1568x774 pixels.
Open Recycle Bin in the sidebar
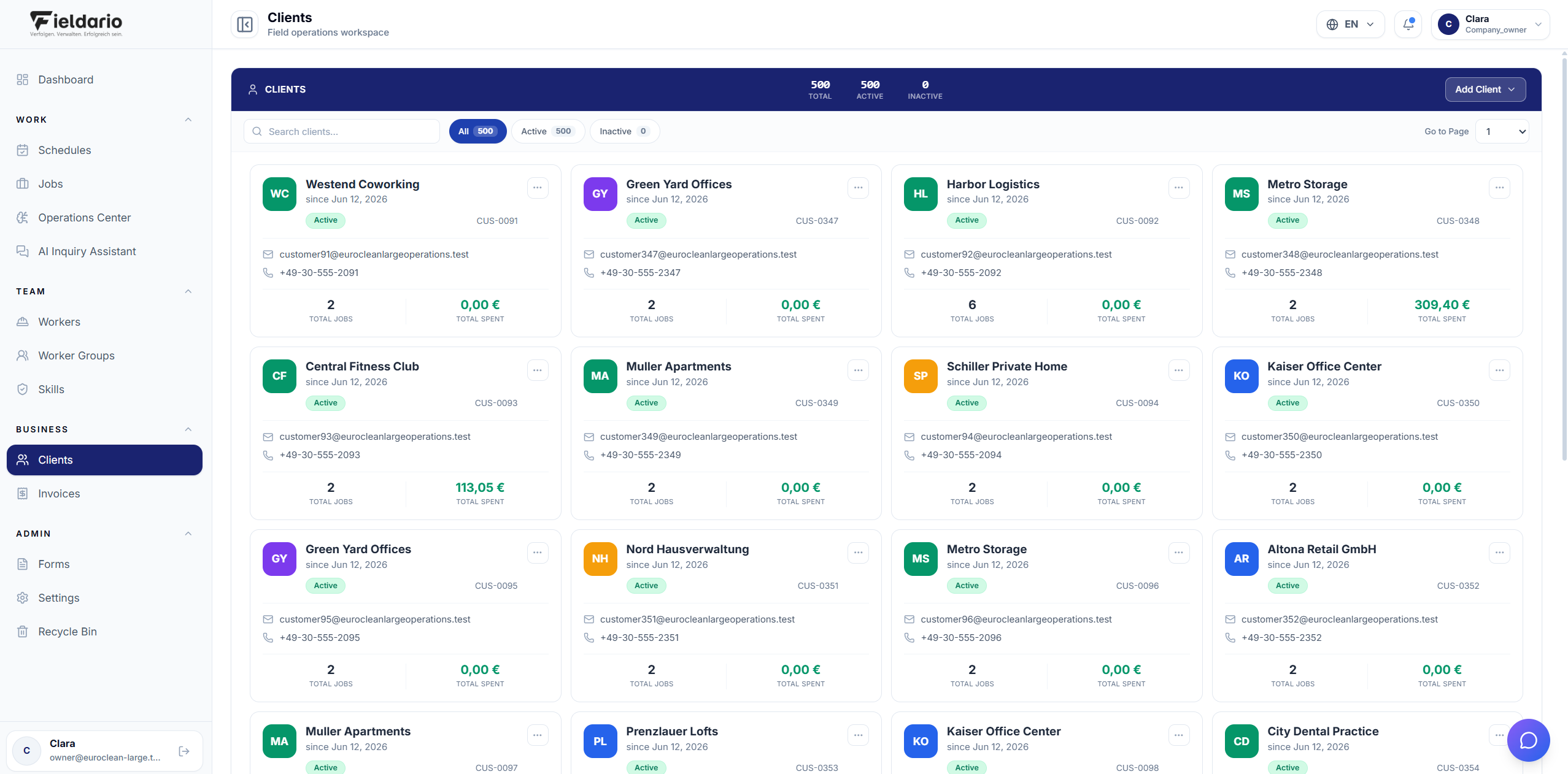tap(104, 632)
